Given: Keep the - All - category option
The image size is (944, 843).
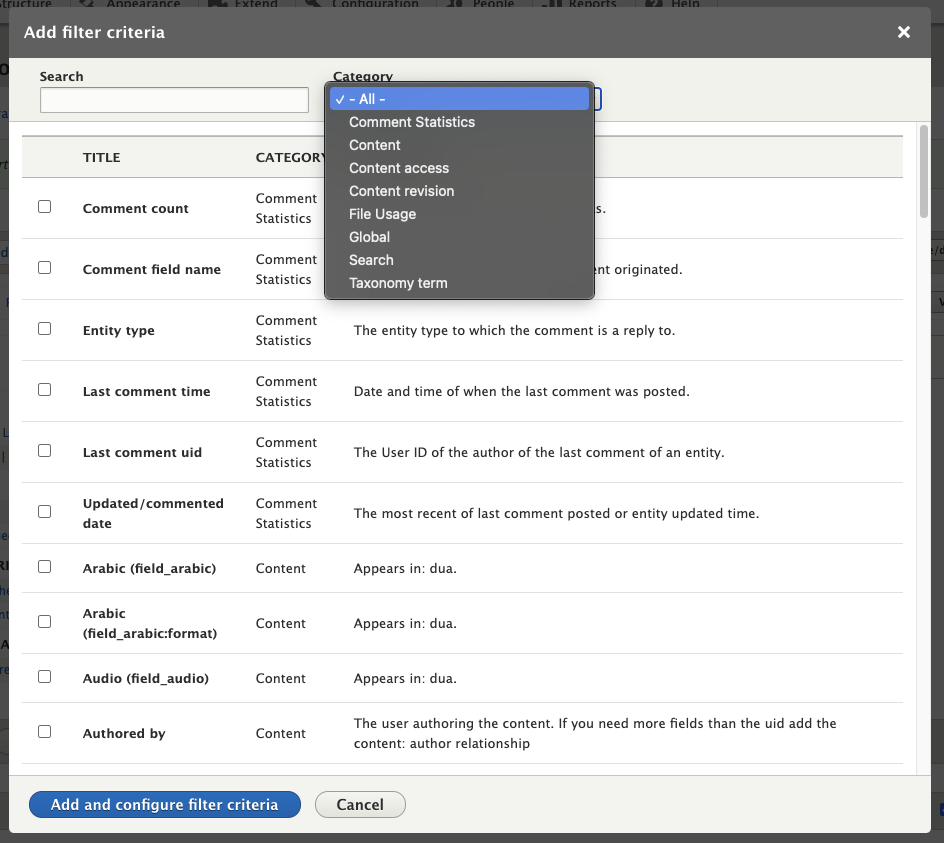Looking at the screenshot, I should click(x=459, y=99).
